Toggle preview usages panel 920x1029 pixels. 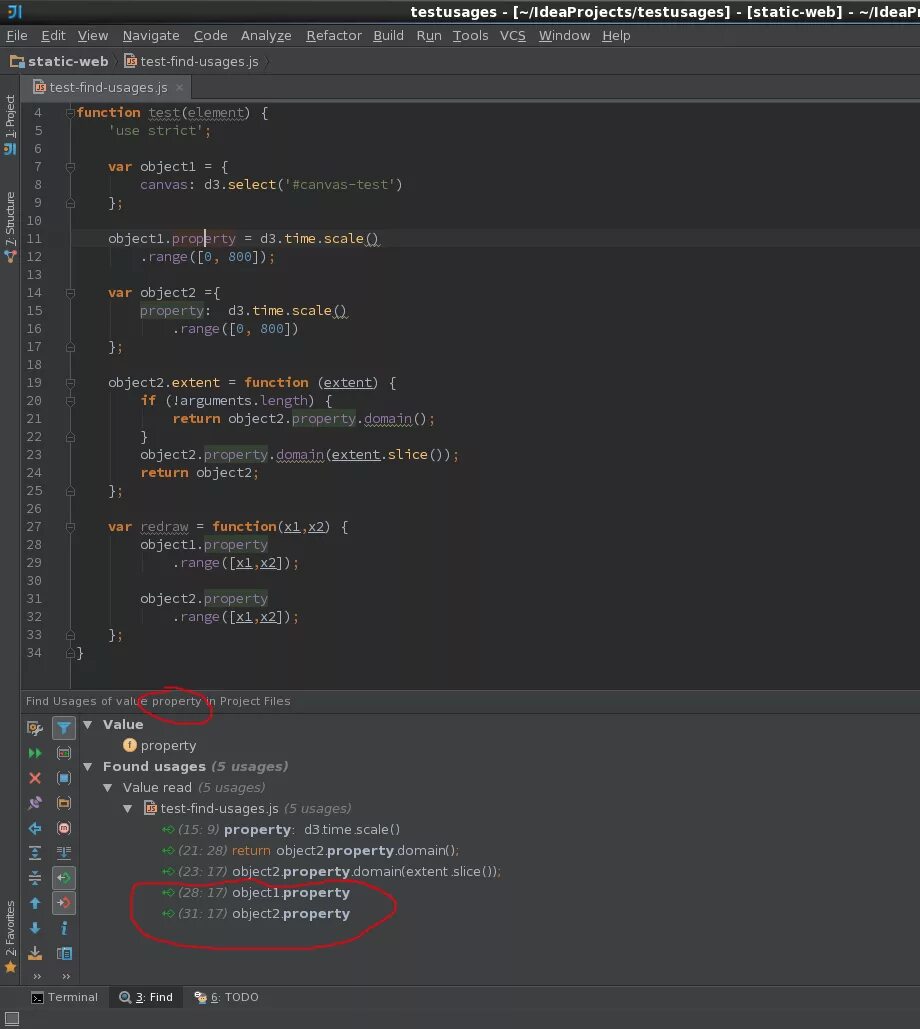[64, 953]
